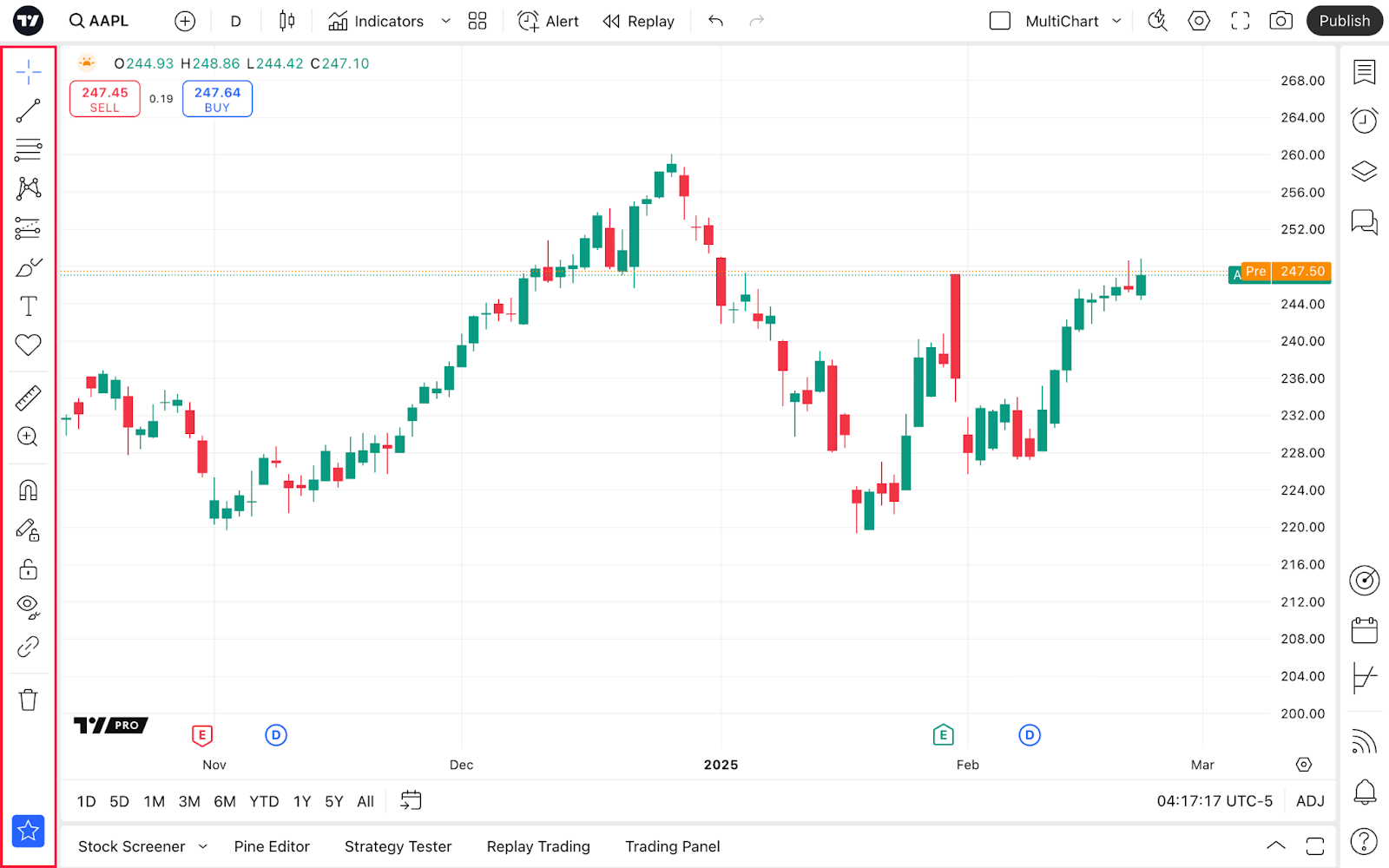Open the notifications bell icon

tap(1365, 792)
